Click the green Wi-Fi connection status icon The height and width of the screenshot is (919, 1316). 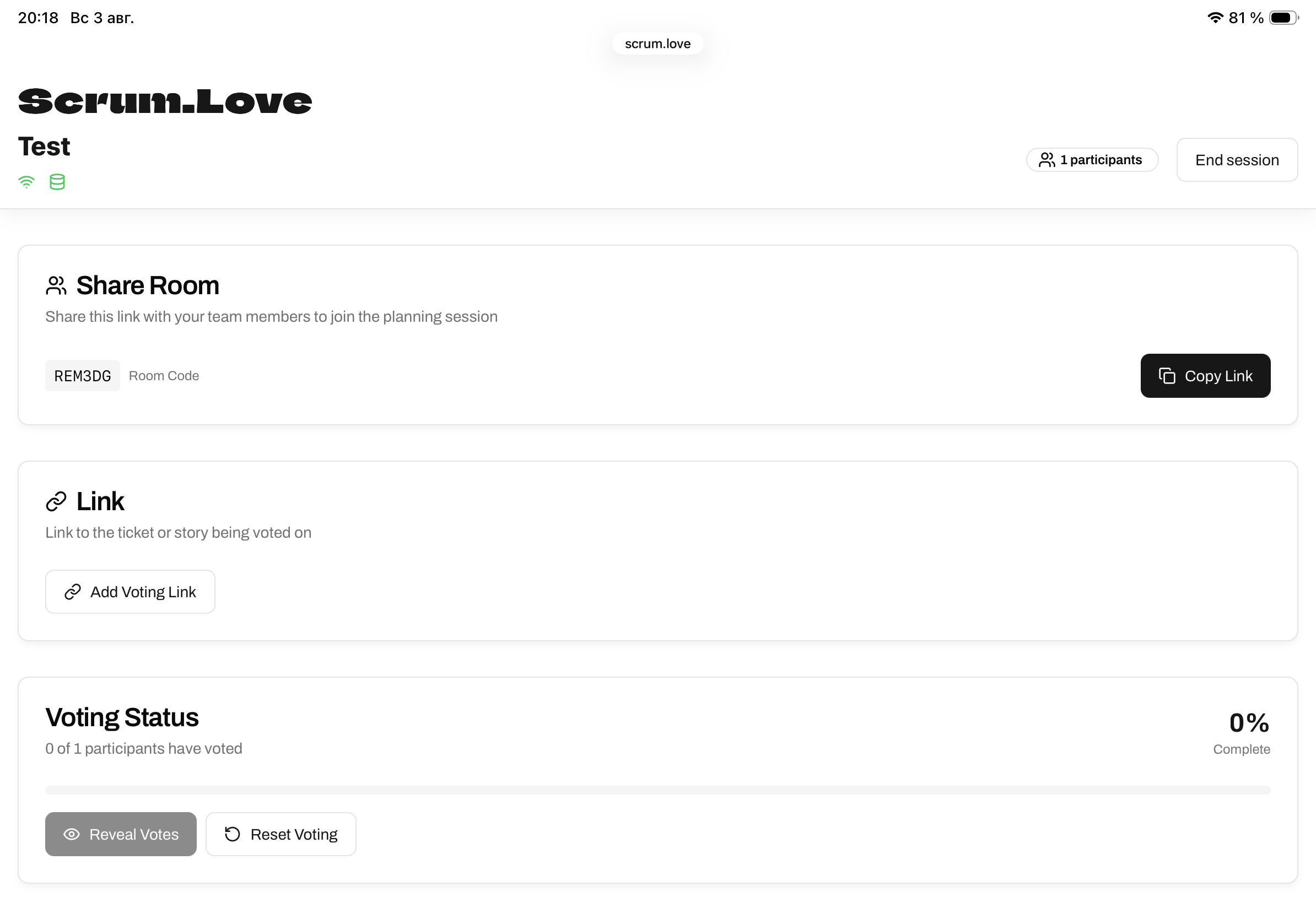click(26, 182)
